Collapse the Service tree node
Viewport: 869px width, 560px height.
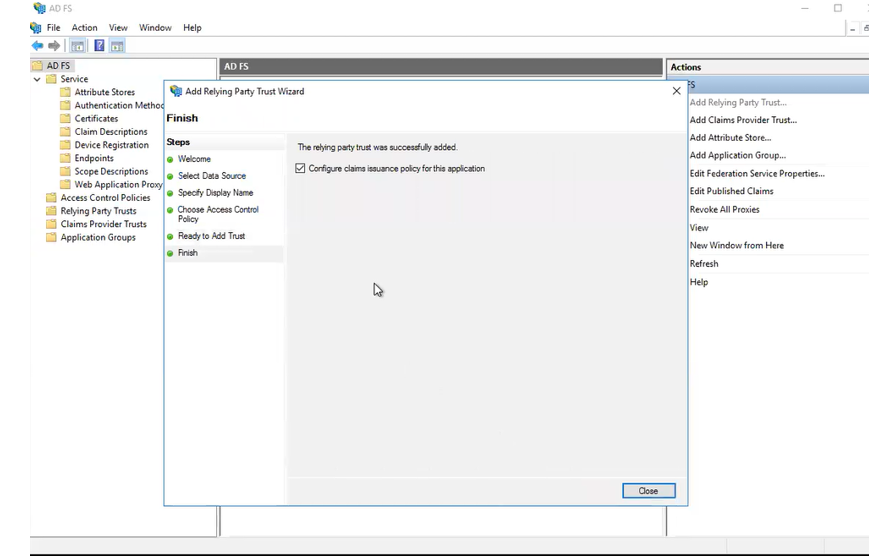[38, 79]
